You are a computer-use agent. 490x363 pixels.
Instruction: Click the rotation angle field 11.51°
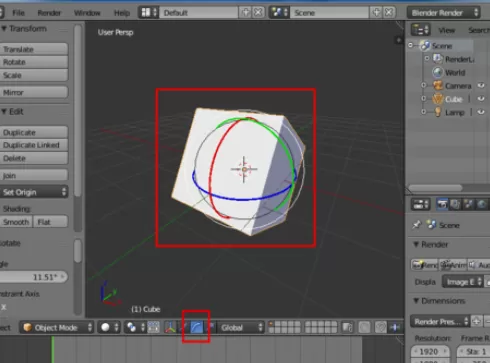(33, 277)
